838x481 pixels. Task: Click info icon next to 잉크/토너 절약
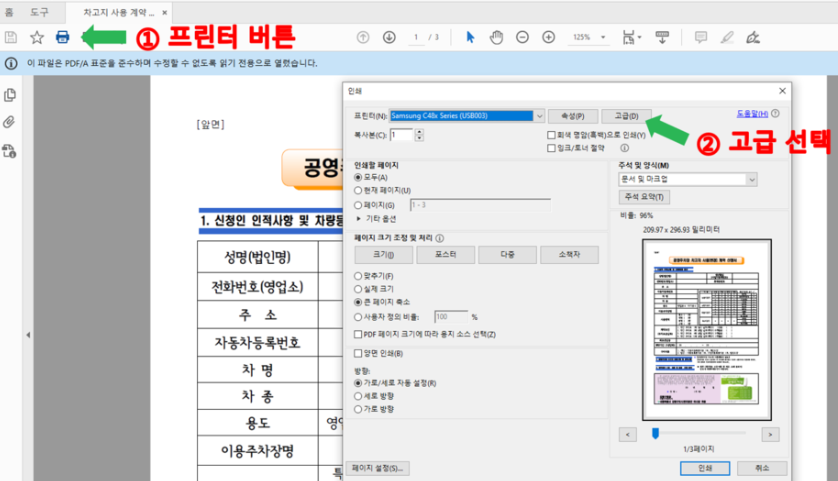pos(624,148)
